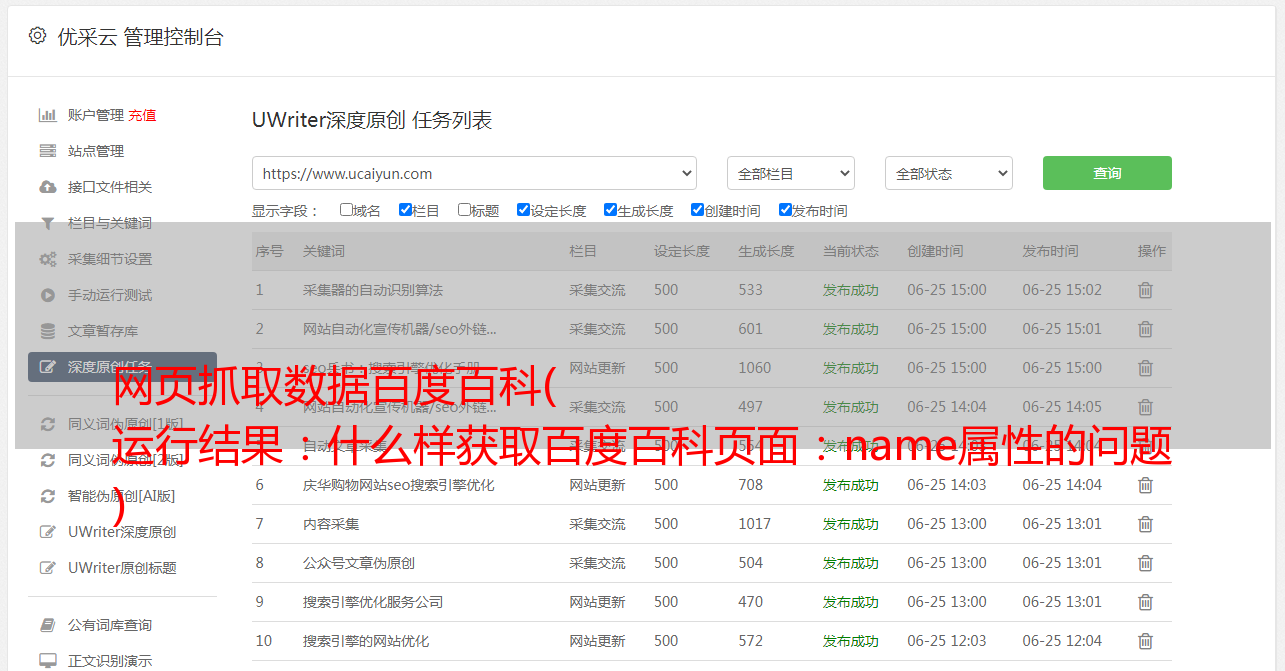
Task: Click the green 查询 button
Action: (1106, 173)
